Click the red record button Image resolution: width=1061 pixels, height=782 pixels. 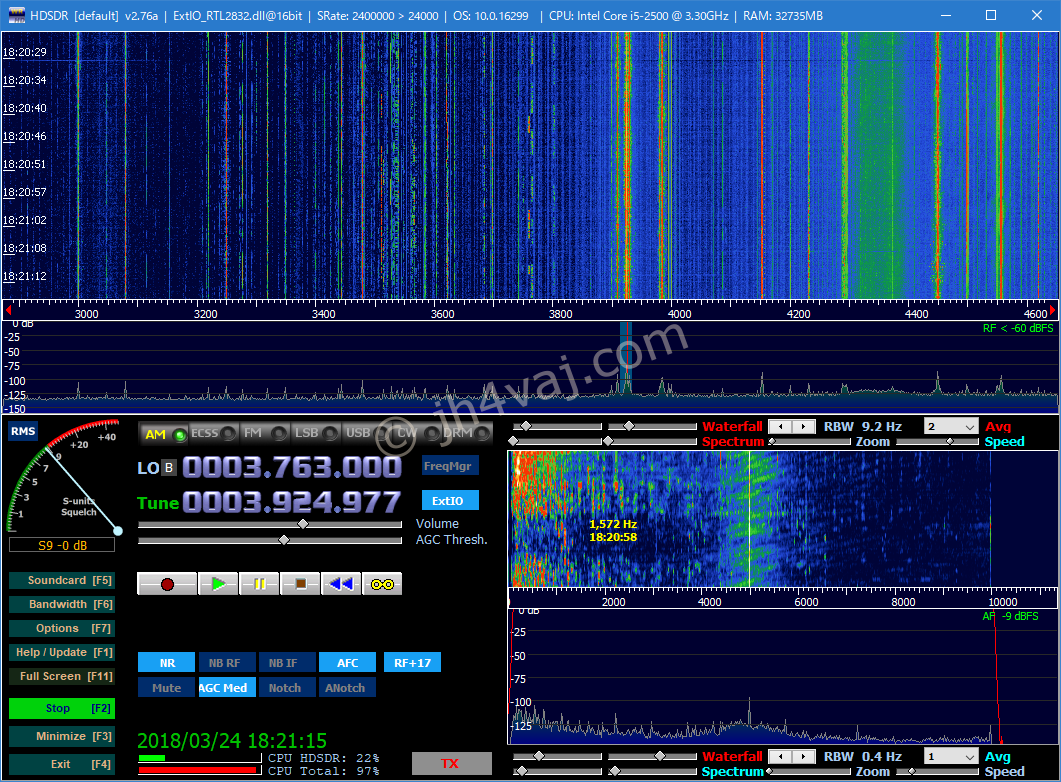(x=167, y=584)
